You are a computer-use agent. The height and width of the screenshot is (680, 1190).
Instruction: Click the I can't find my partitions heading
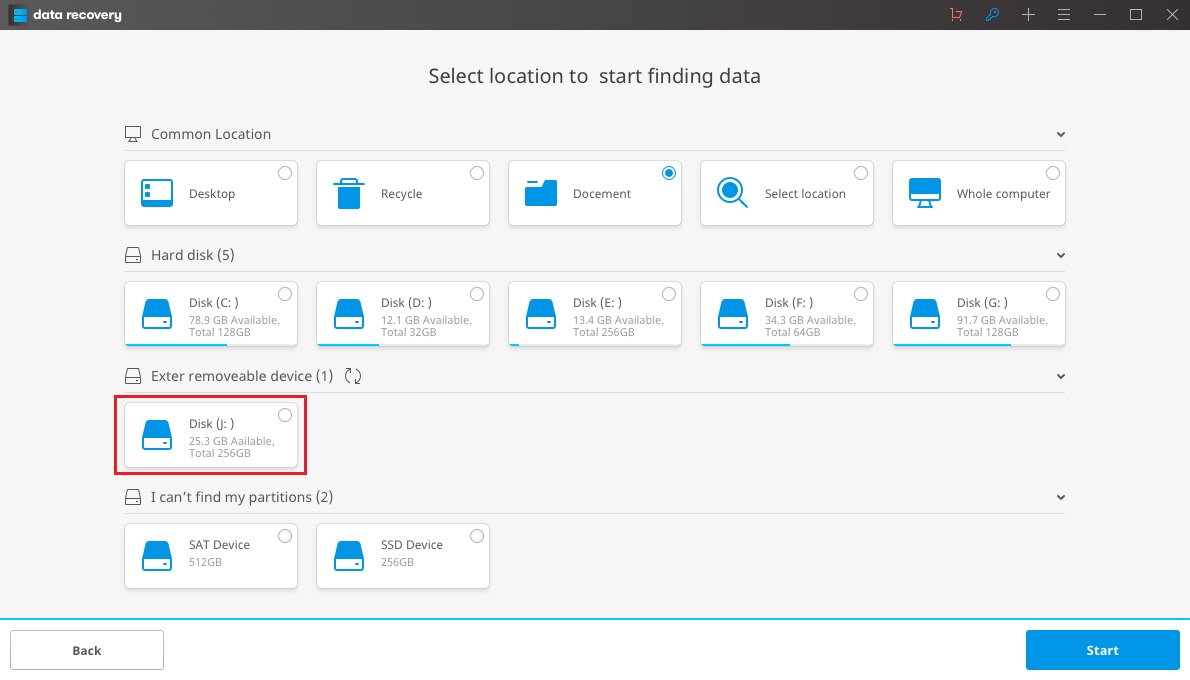point(242,497)
